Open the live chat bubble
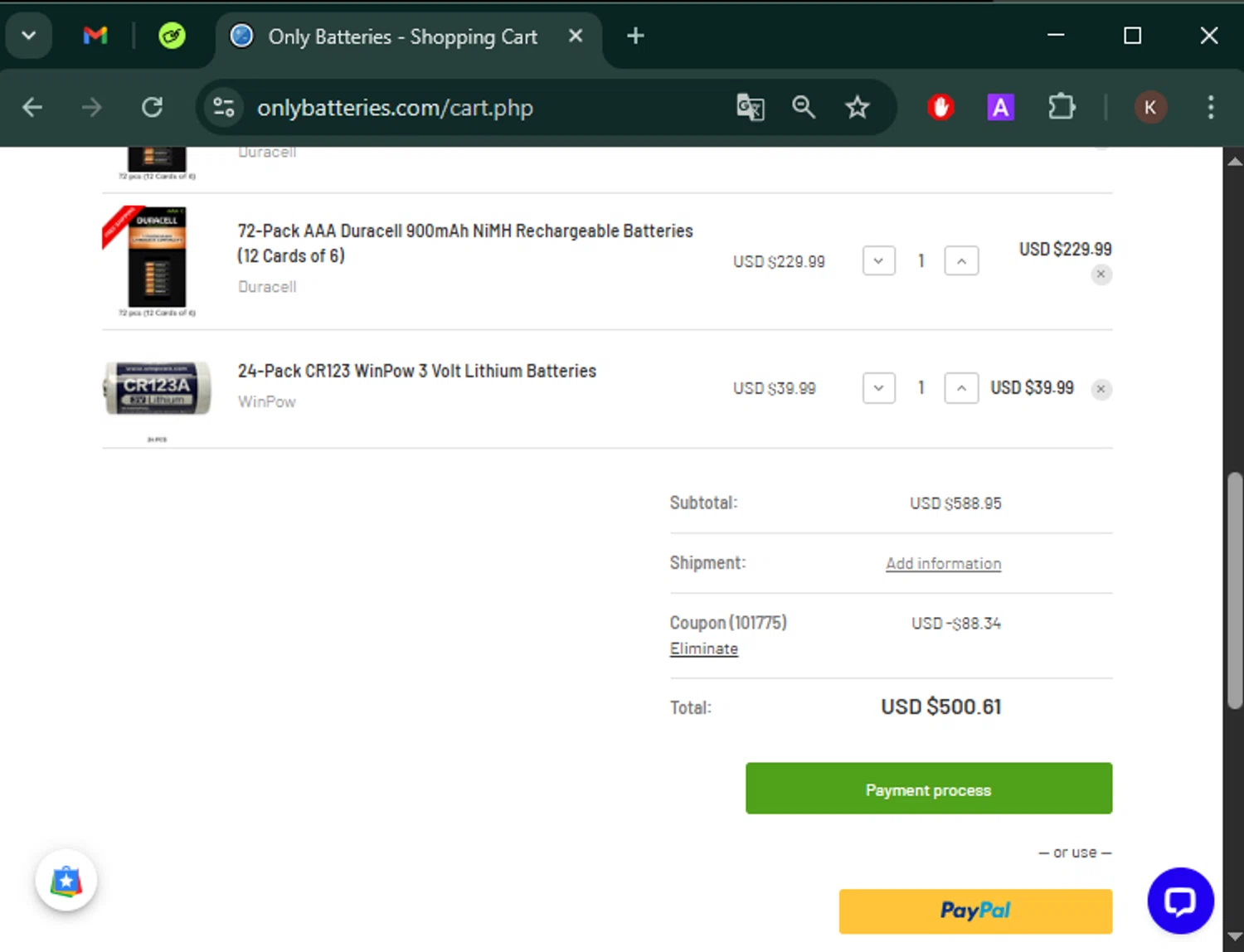Screen dimensions: 1244x952 [1180, 901]
